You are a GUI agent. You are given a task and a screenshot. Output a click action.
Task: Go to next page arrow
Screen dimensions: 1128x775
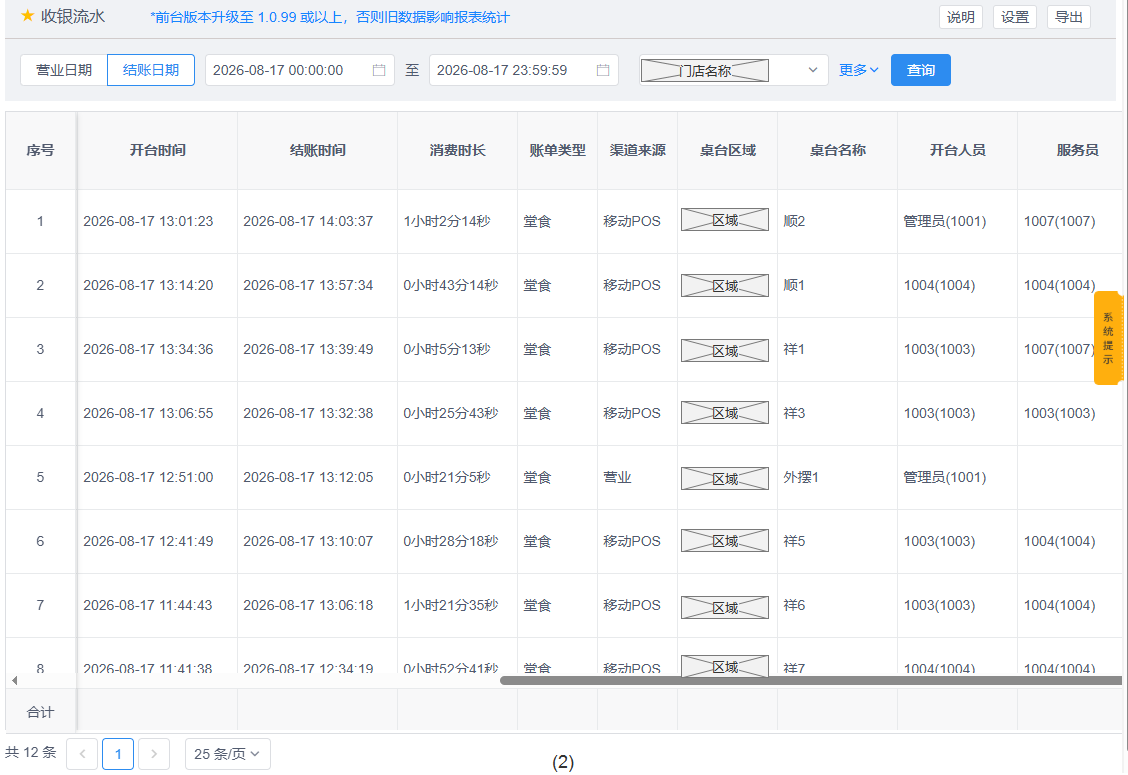pos(154,754)
